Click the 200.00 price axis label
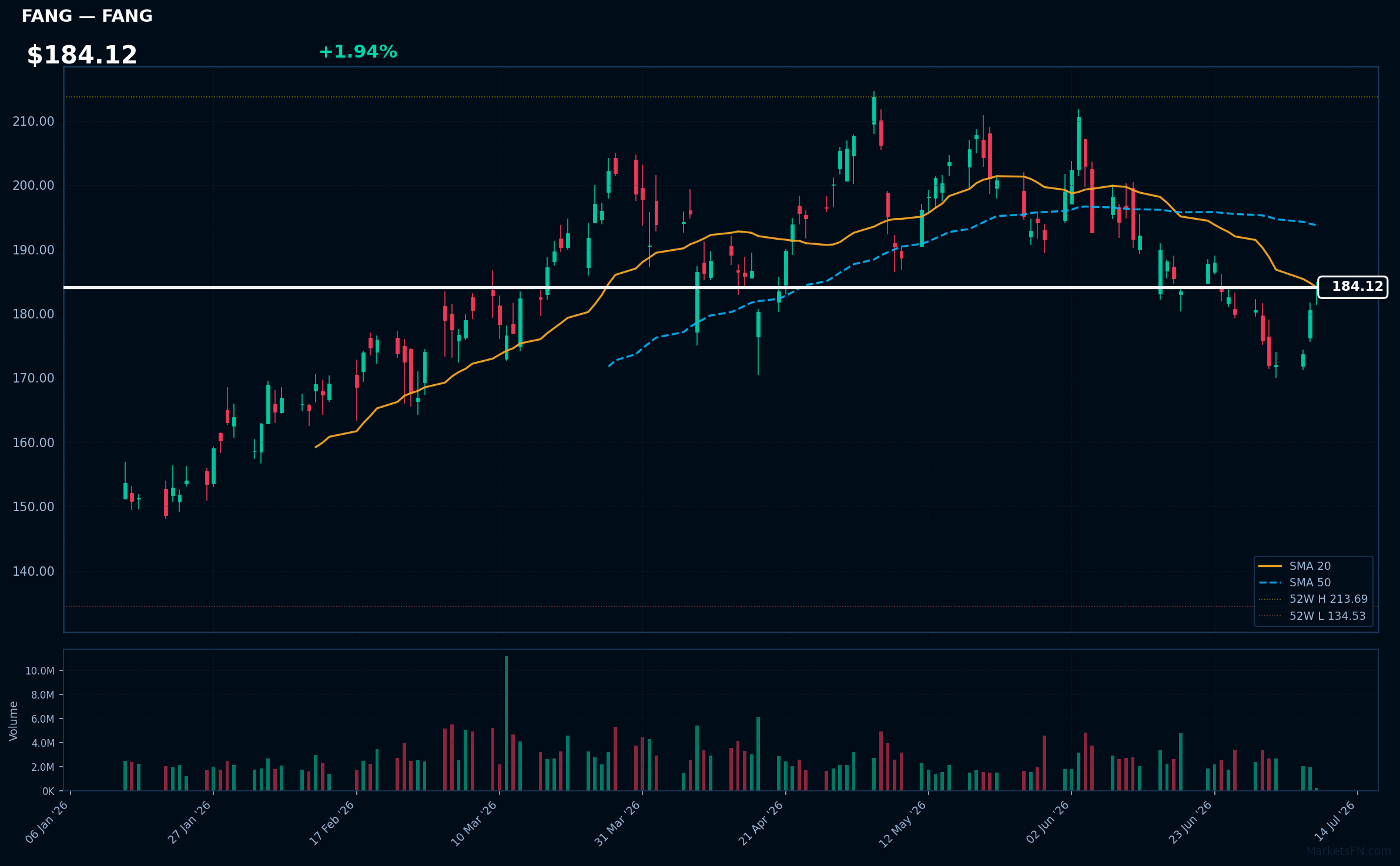 tap(34, 186)
